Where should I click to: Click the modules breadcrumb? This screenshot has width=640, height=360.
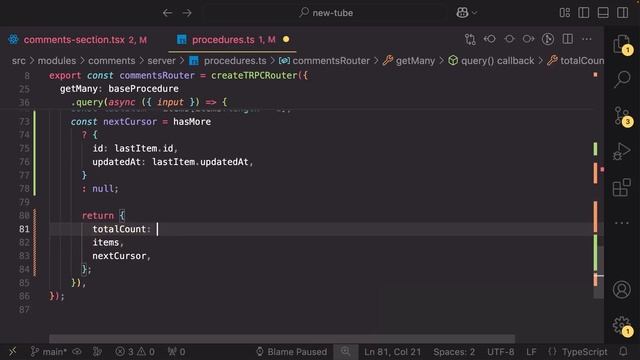[x=57, y=61]
